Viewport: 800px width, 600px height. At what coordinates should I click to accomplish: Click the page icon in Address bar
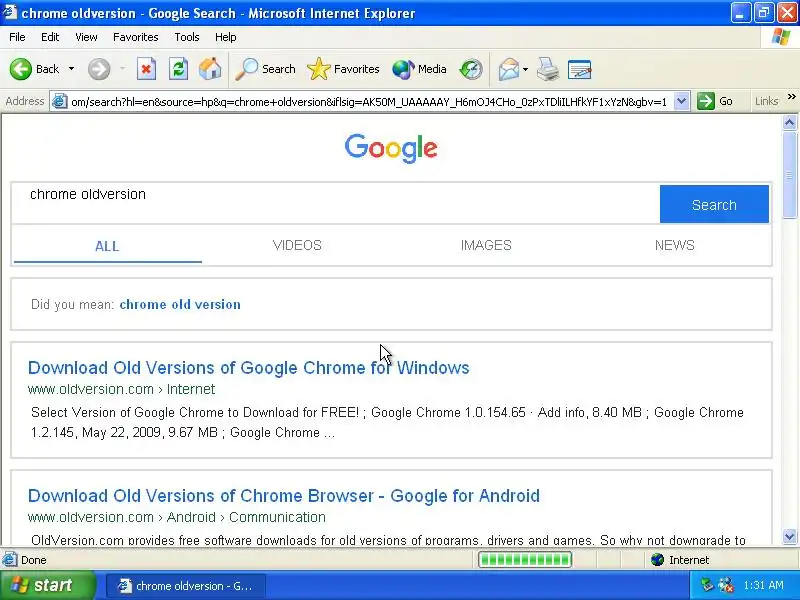click(60, 102)
